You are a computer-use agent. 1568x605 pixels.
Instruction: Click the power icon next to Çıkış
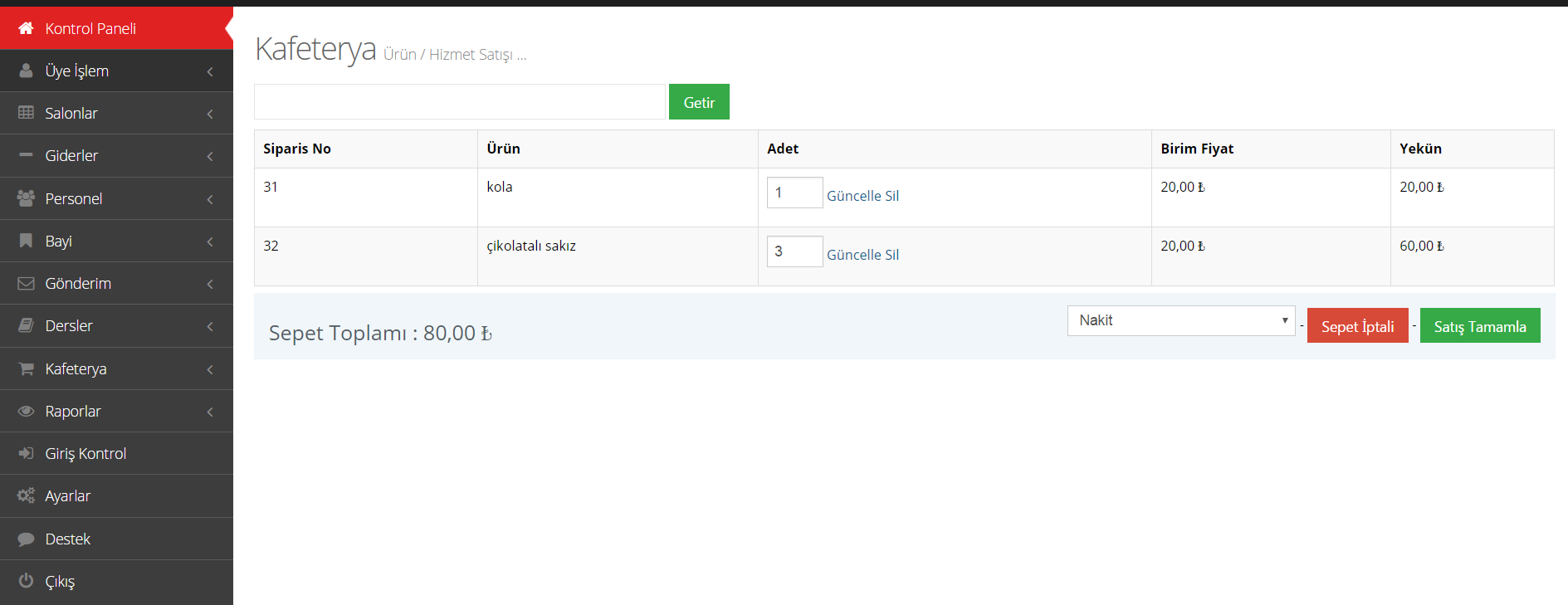(x=26, y=581)
